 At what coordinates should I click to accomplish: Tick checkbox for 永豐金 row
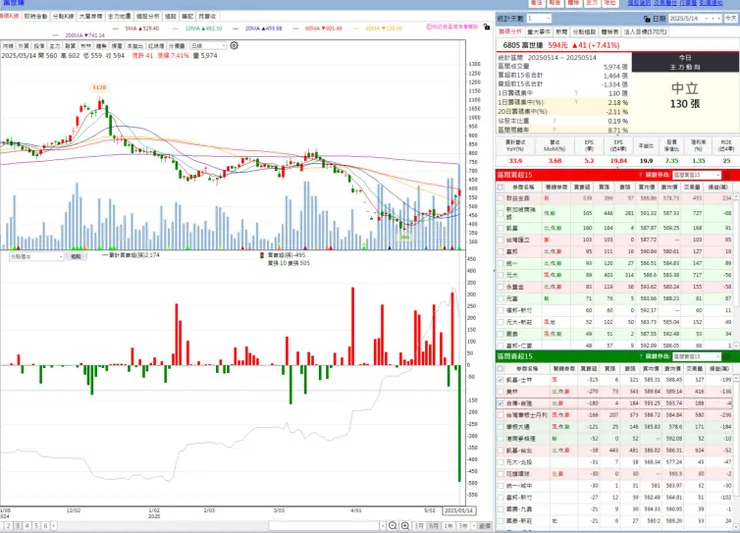click(500, 287)
